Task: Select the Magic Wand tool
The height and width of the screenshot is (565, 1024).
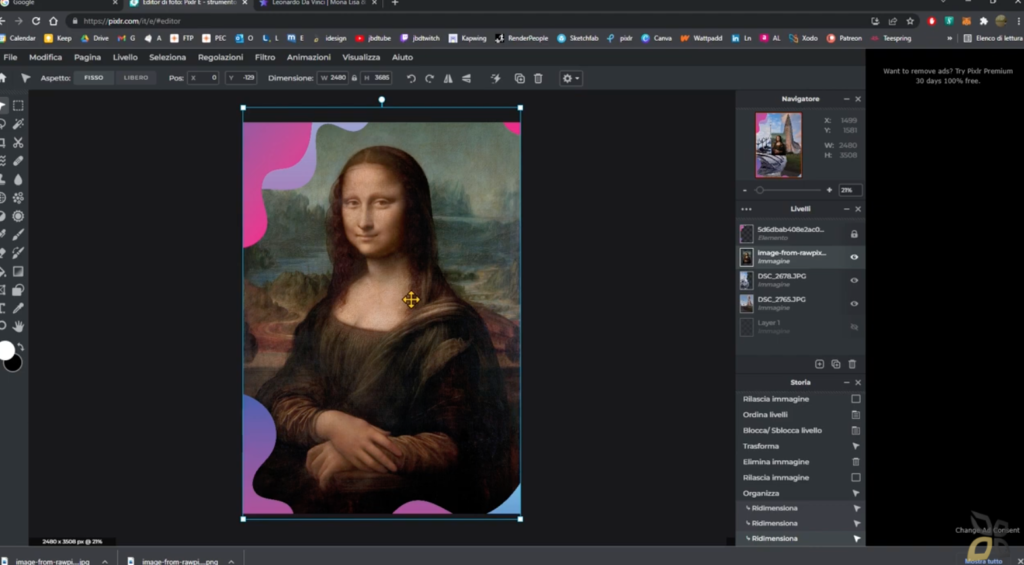Action: (18, 124)
